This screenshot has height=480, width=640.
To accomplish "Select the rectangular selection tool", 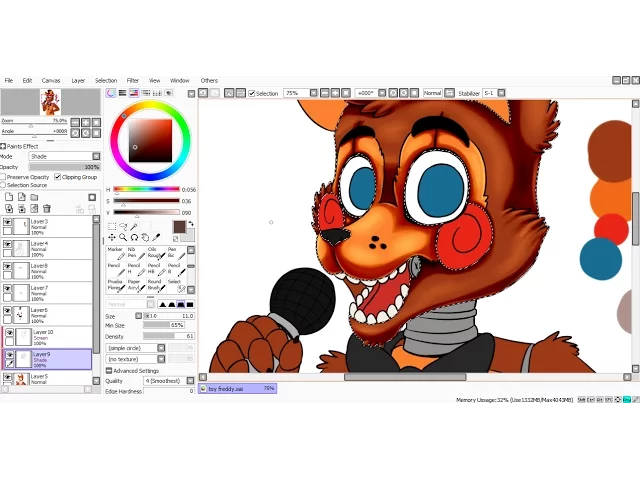I will click(x=112, y=227).
